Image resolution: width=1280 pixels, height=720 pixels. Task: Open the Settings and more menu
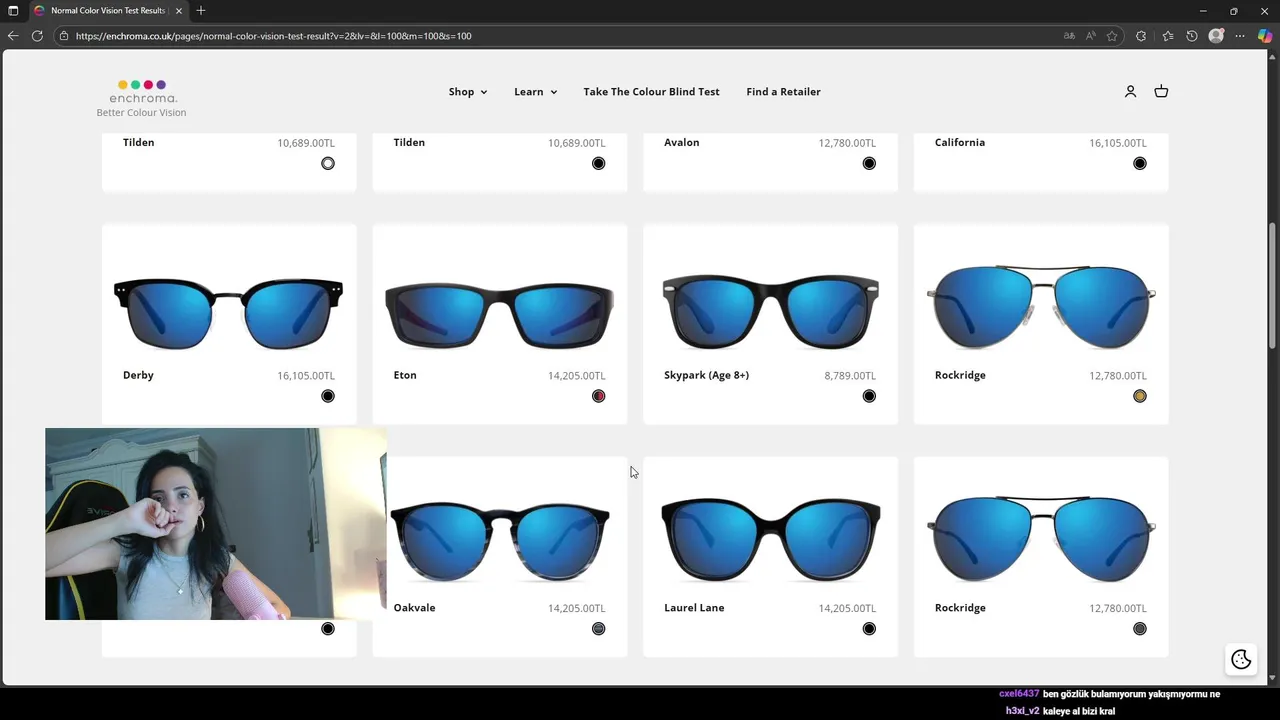point(1240,36)
